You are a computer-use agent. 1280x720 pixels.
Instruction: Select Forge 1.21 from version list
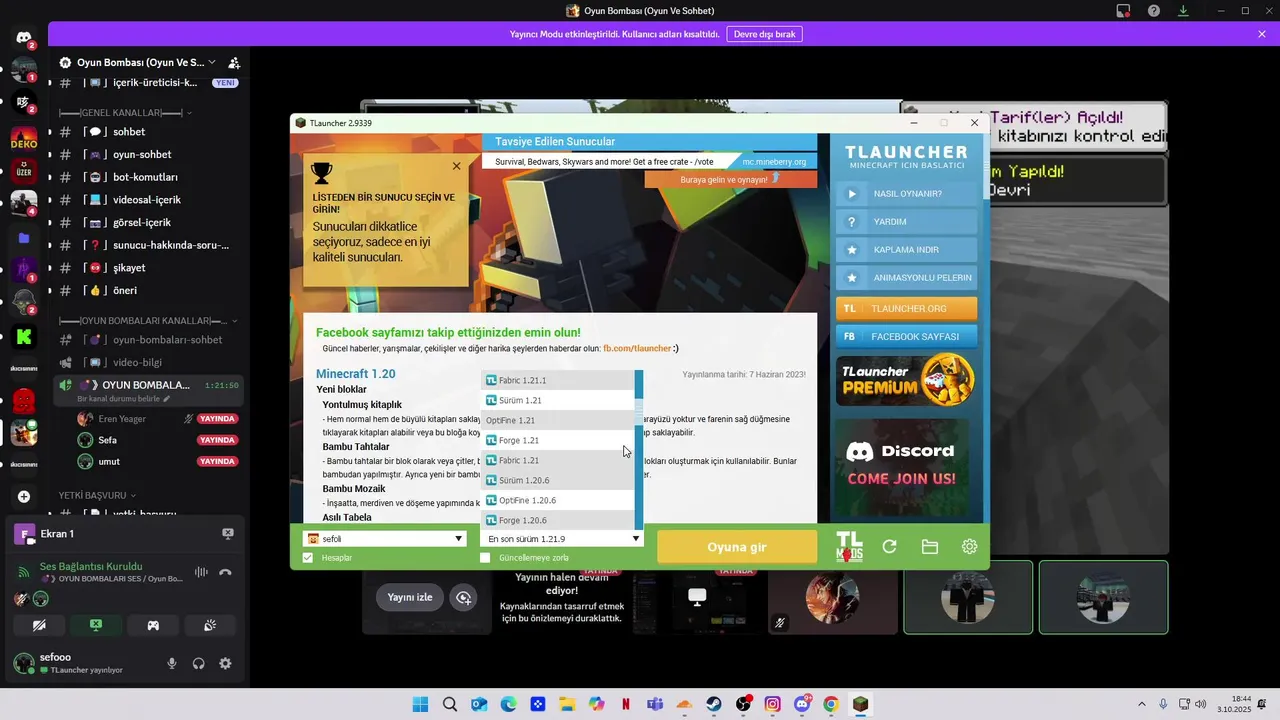point(558,440)
